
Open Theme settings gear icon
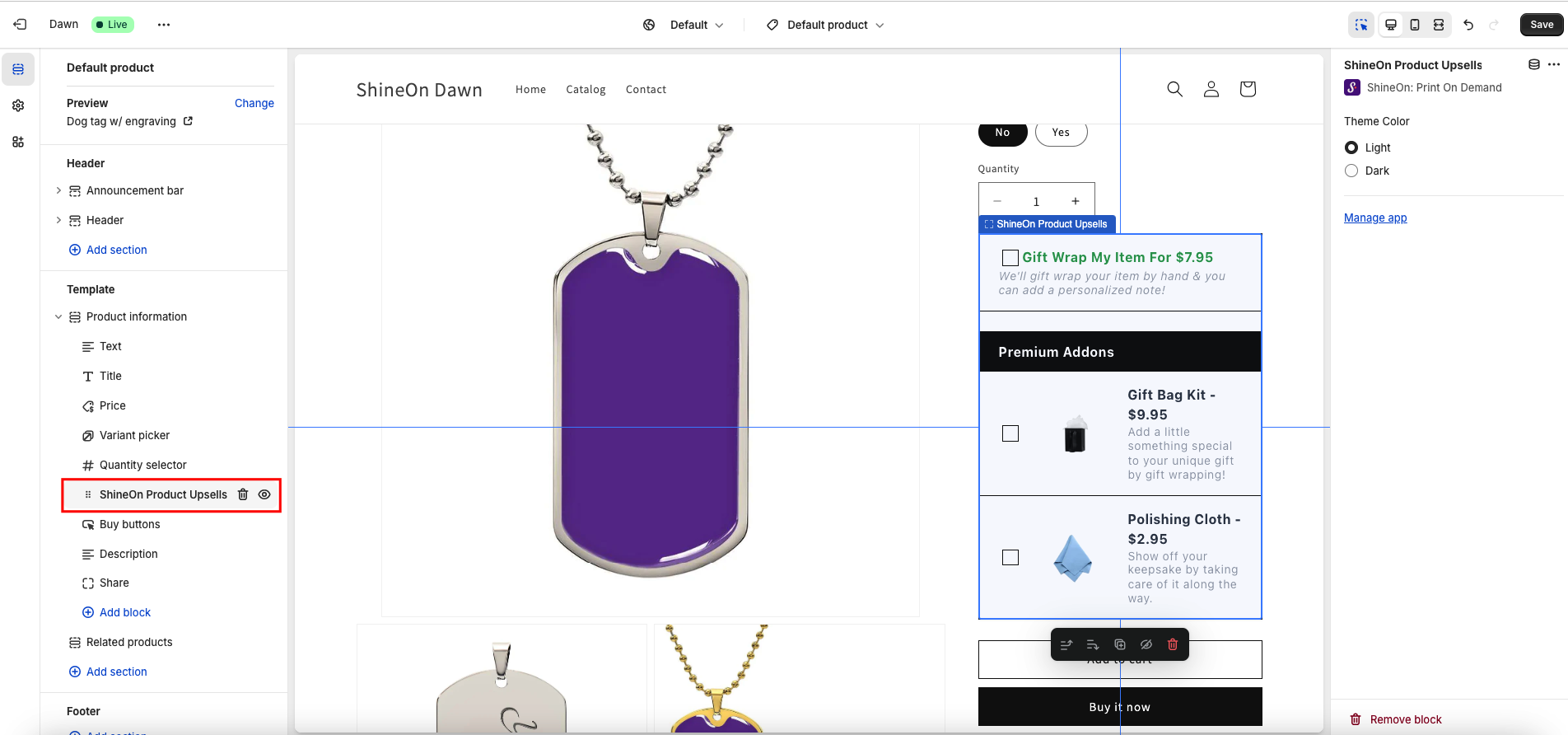[18, 105]
